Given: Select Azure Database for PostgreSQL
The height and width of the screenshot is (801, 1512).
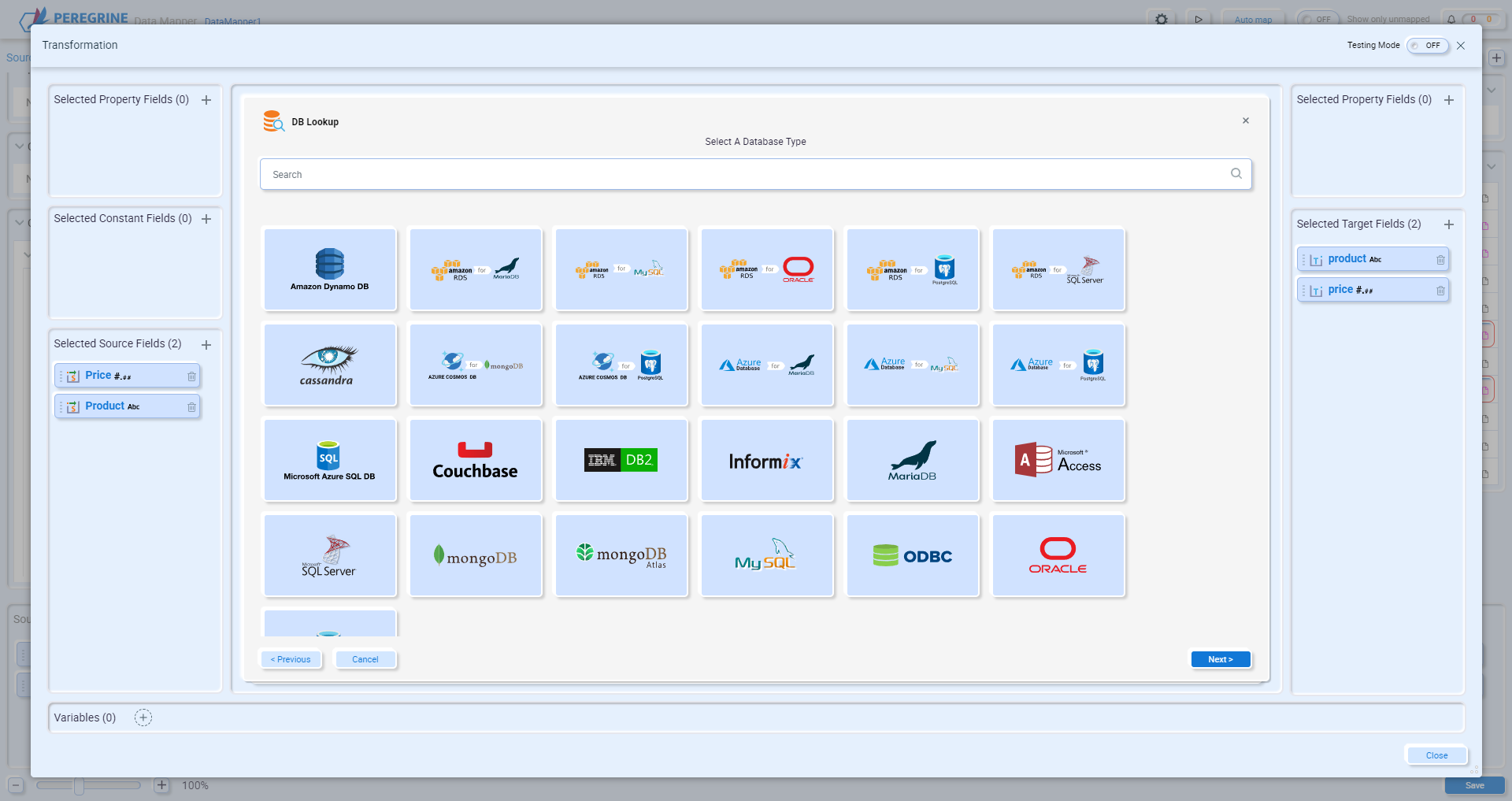Looking at the screenshot, I should tap(1058, 365).
